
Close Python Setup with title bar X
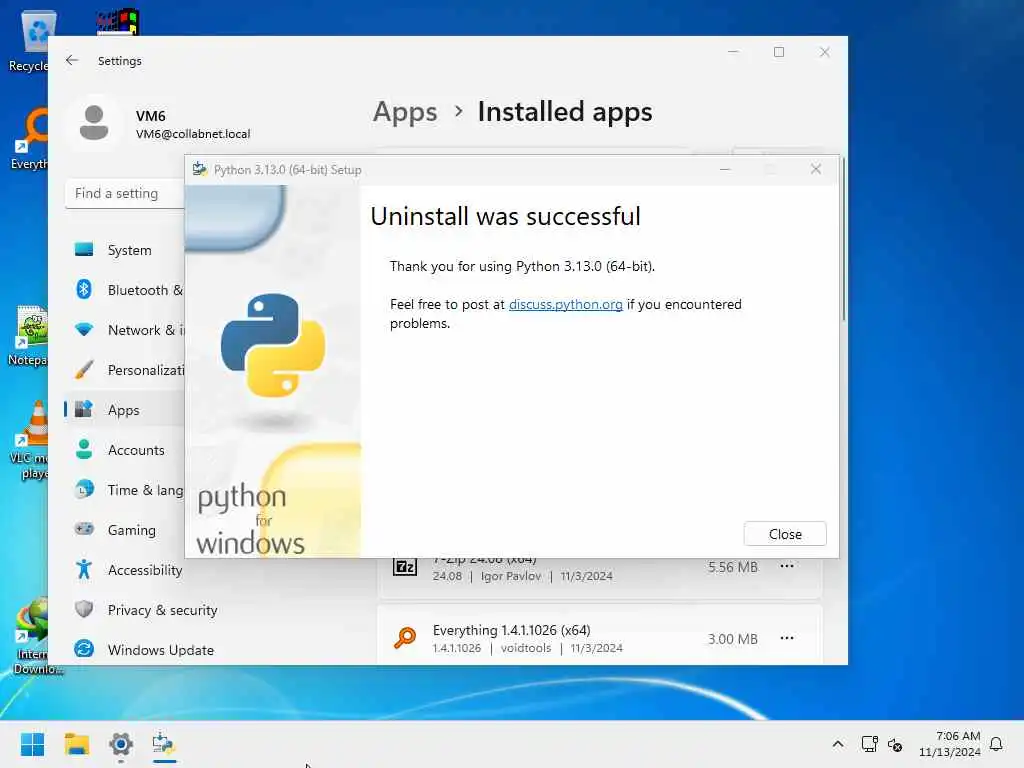click(816, 169)
